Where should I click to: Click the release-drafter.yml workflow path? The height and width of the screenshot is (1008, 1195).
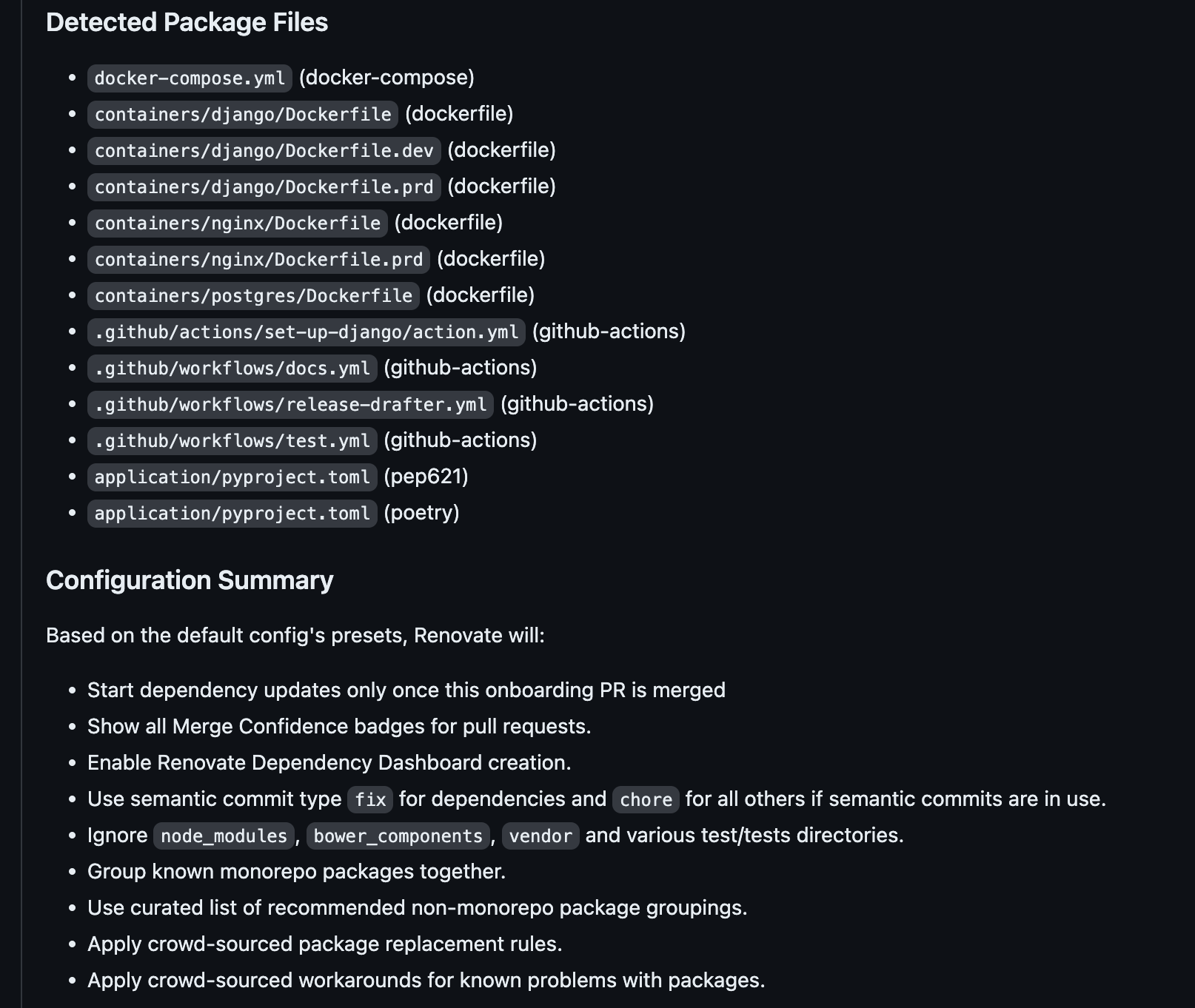coord(290,405)
